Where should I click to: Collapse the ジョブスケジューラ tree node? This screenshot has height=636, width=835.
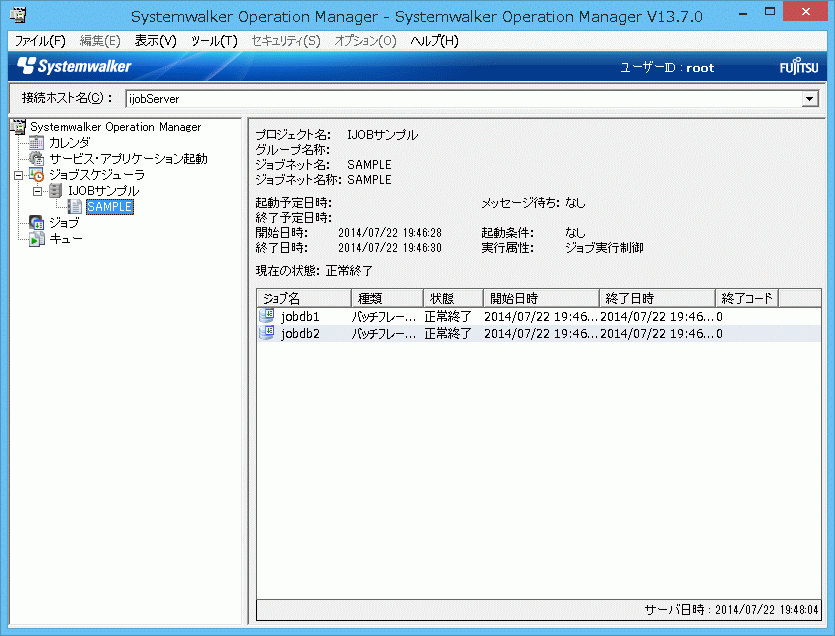click(x=18, y=175)
